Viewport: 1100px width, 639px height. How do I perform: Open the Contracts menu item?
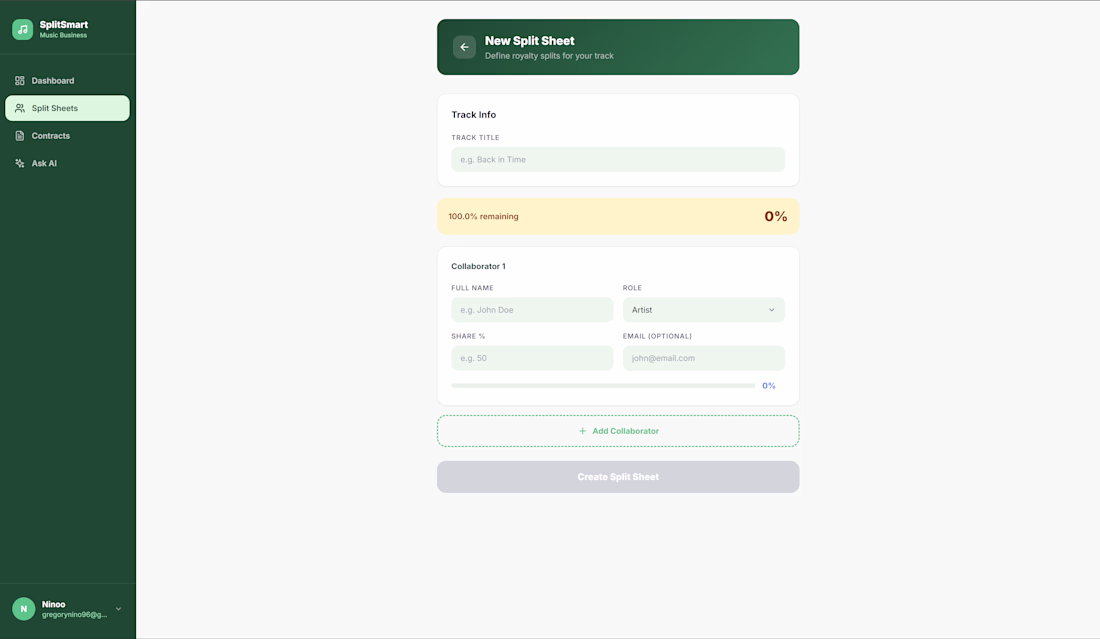point(67,135)
